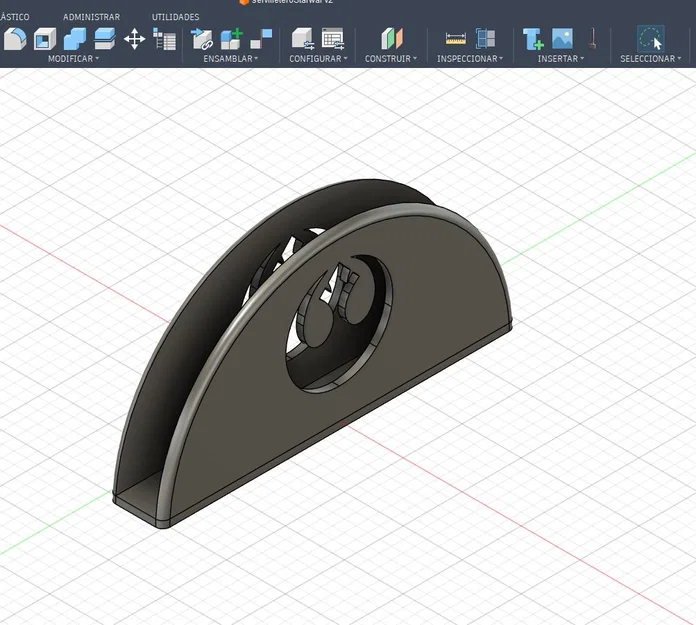The width and height of the screenshot is (696, 625).
Task: Expand the CONSTRUIR dropdown menu
Action: pos(391,59)
